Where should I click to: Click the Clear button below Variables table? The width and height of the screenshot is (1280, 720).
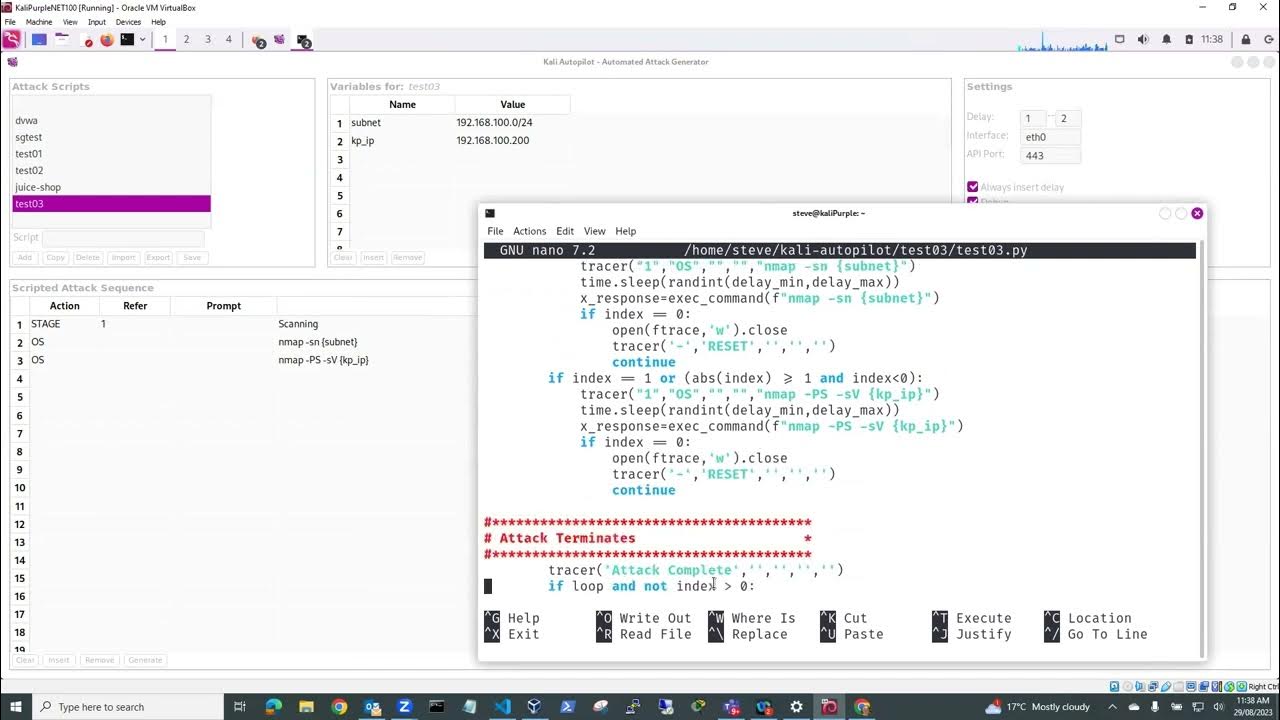coord(343,257)
